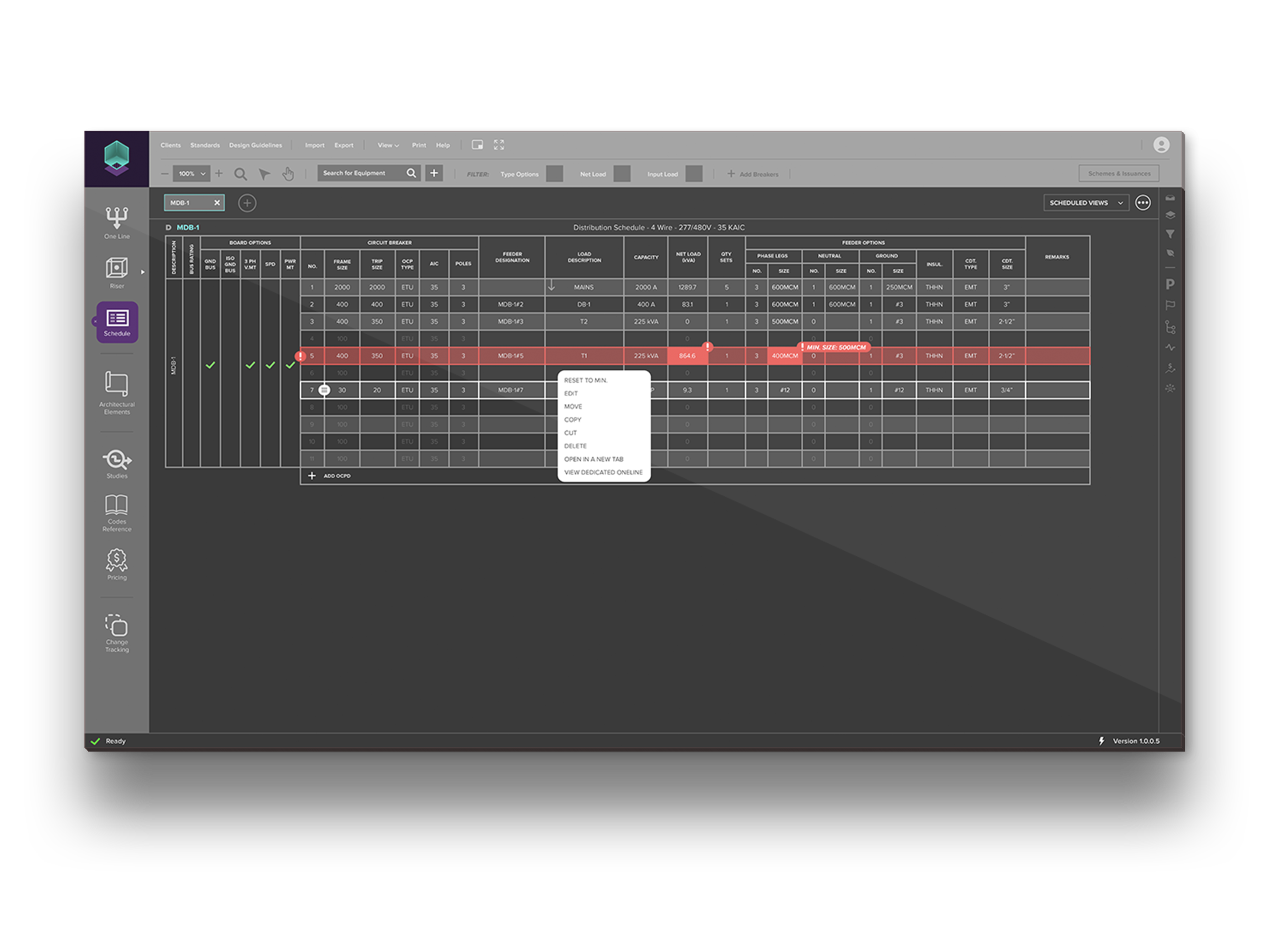Screen dimensions: 1270x952
Task: Click the Type Options filter swatch
Action: pos(554,173)
